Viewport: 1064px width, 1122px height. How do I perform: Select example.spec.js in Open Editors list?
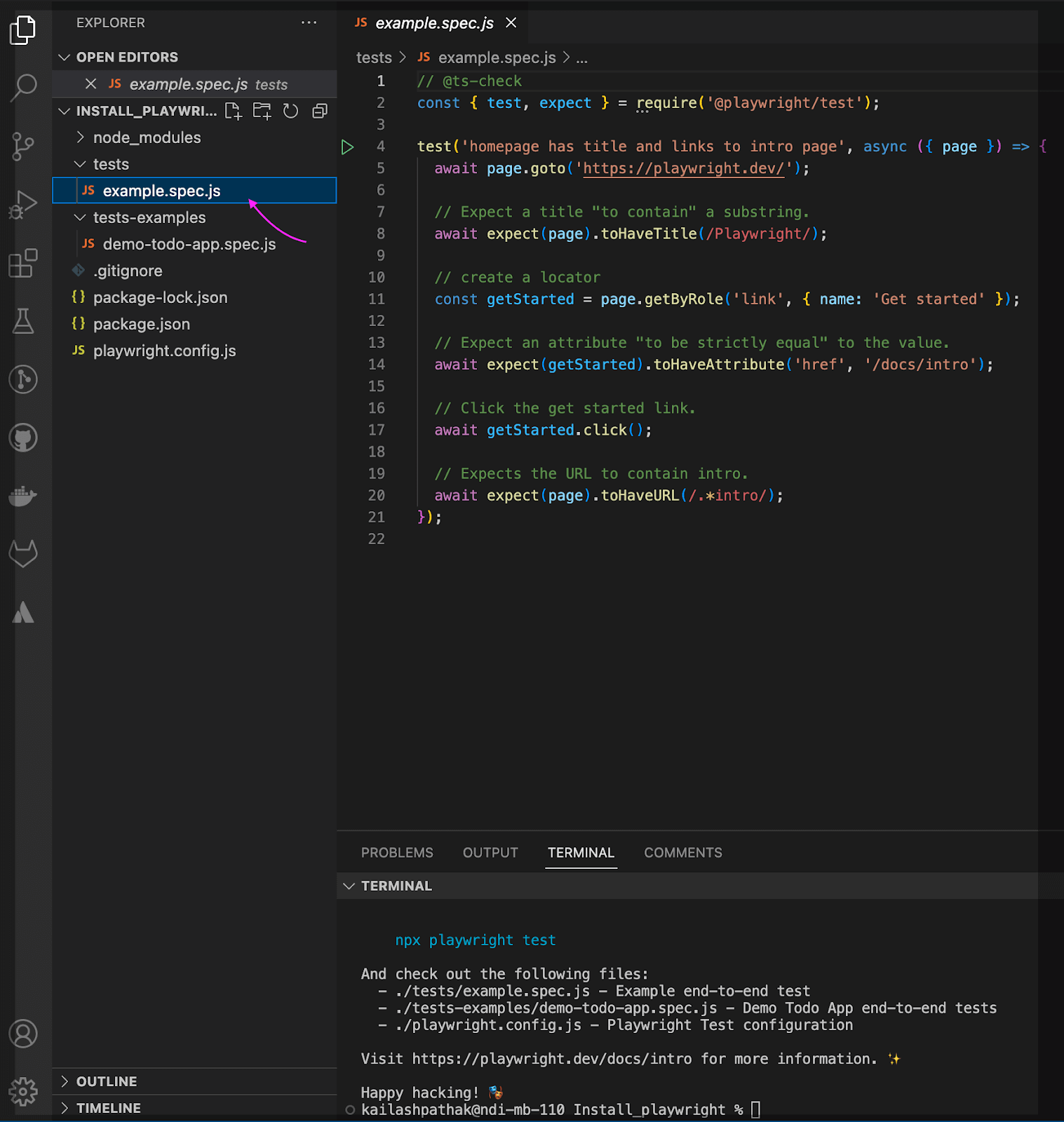(195, 84)
